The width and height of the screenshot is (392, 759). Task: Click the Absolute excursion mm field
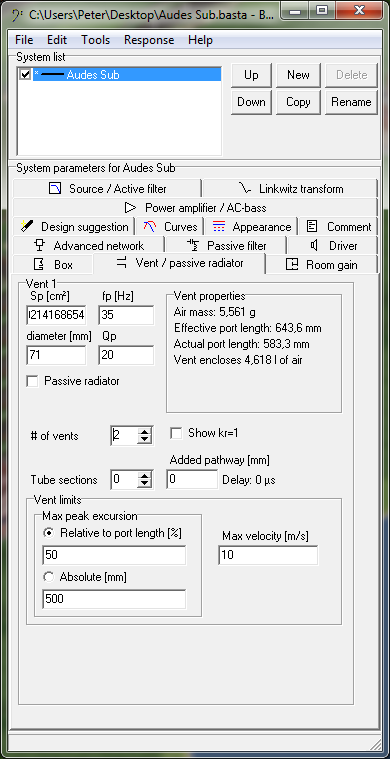pos(114,599)
